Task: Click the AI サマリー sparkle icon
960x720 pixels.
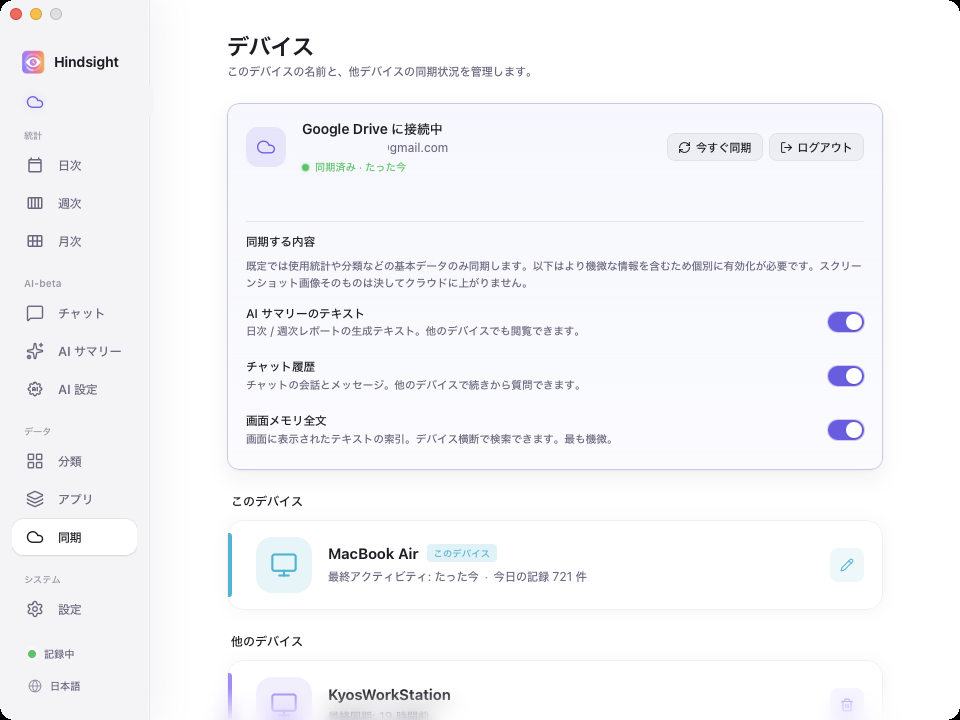Action: pyautogui.click(x=35, y=351)
